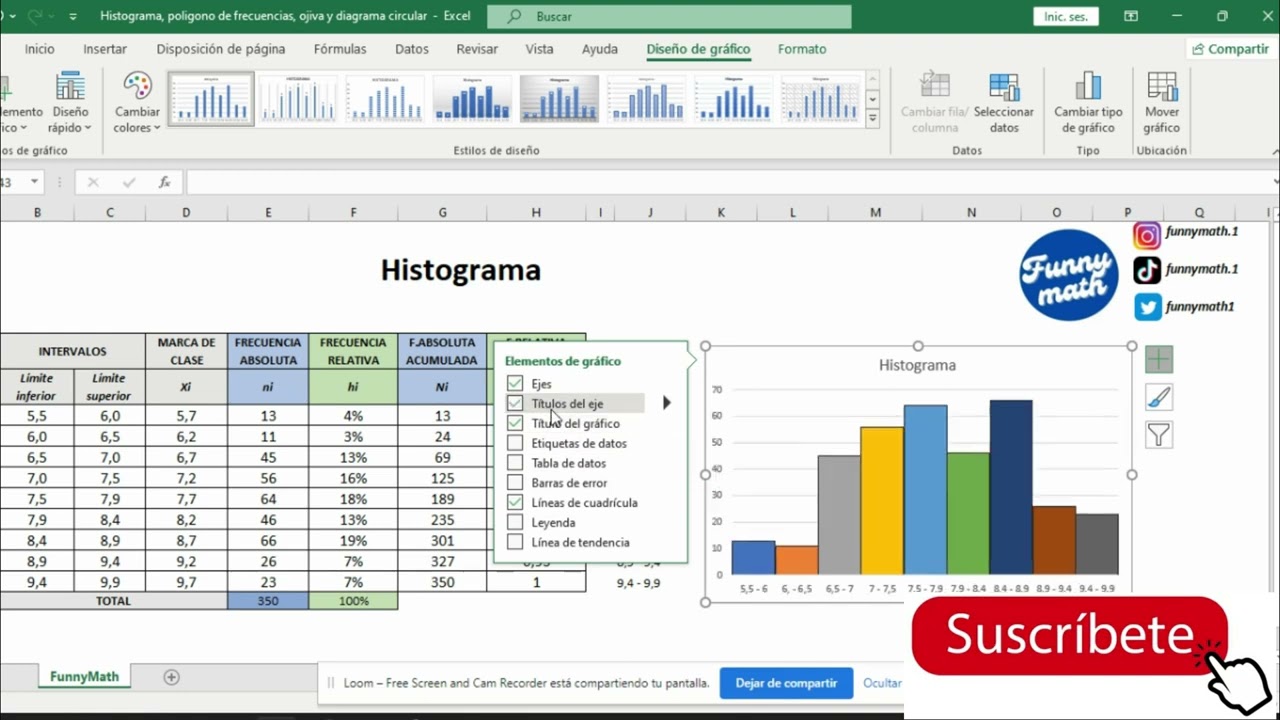This screenshot has height=720, width=1280.
Task: Open the Name Box dropdown arrow
Action: 34,182
